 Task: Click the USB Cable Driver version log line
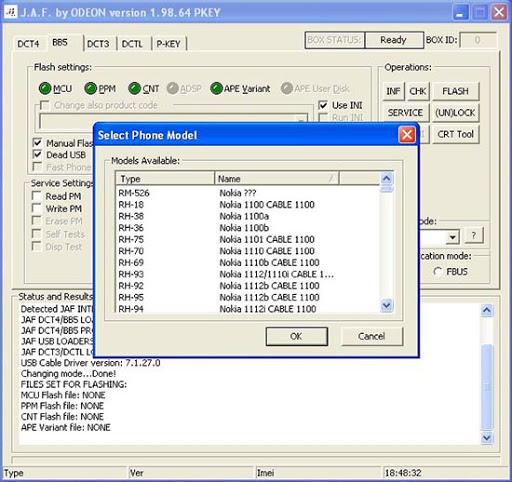[90, 363]
